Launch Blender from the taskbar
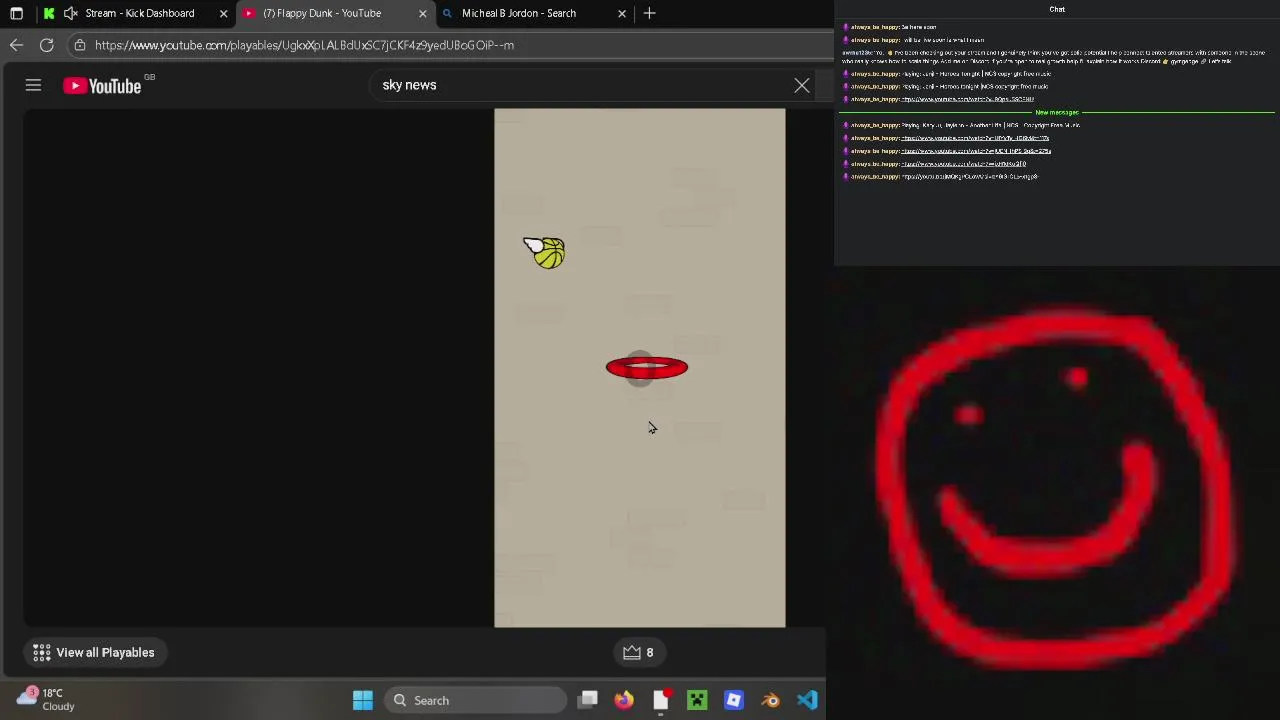This screenshot has height=720, width=1280. (770, 700)
